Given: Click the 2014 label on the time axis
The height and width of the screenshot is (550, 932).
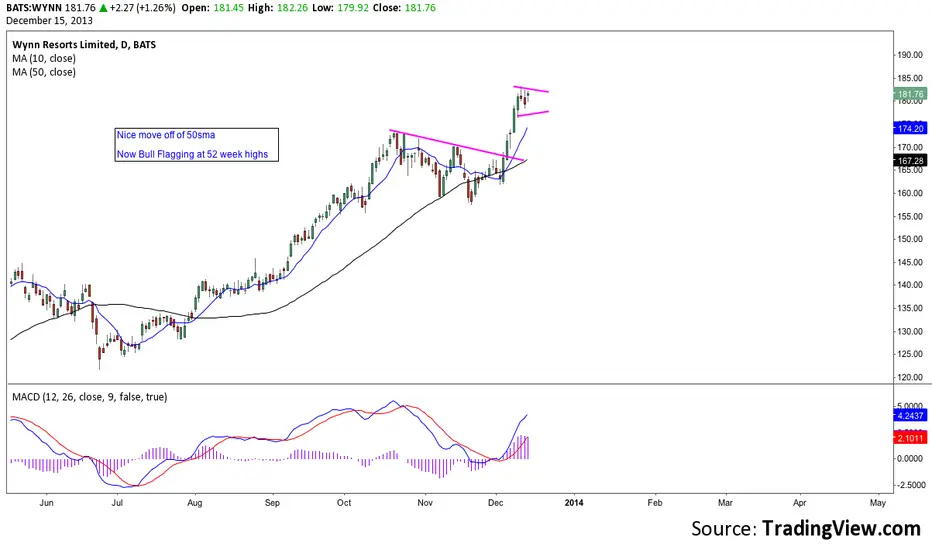Looking at the screenshot, I should click(x=574, y=502).
